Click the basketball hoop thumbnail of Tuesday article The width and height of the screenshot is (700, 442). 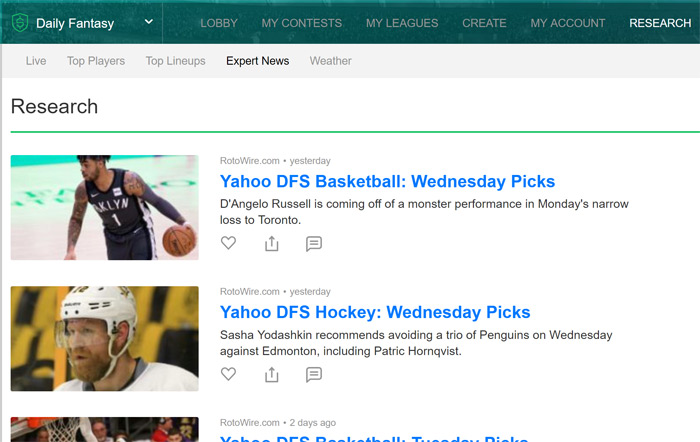104,429
